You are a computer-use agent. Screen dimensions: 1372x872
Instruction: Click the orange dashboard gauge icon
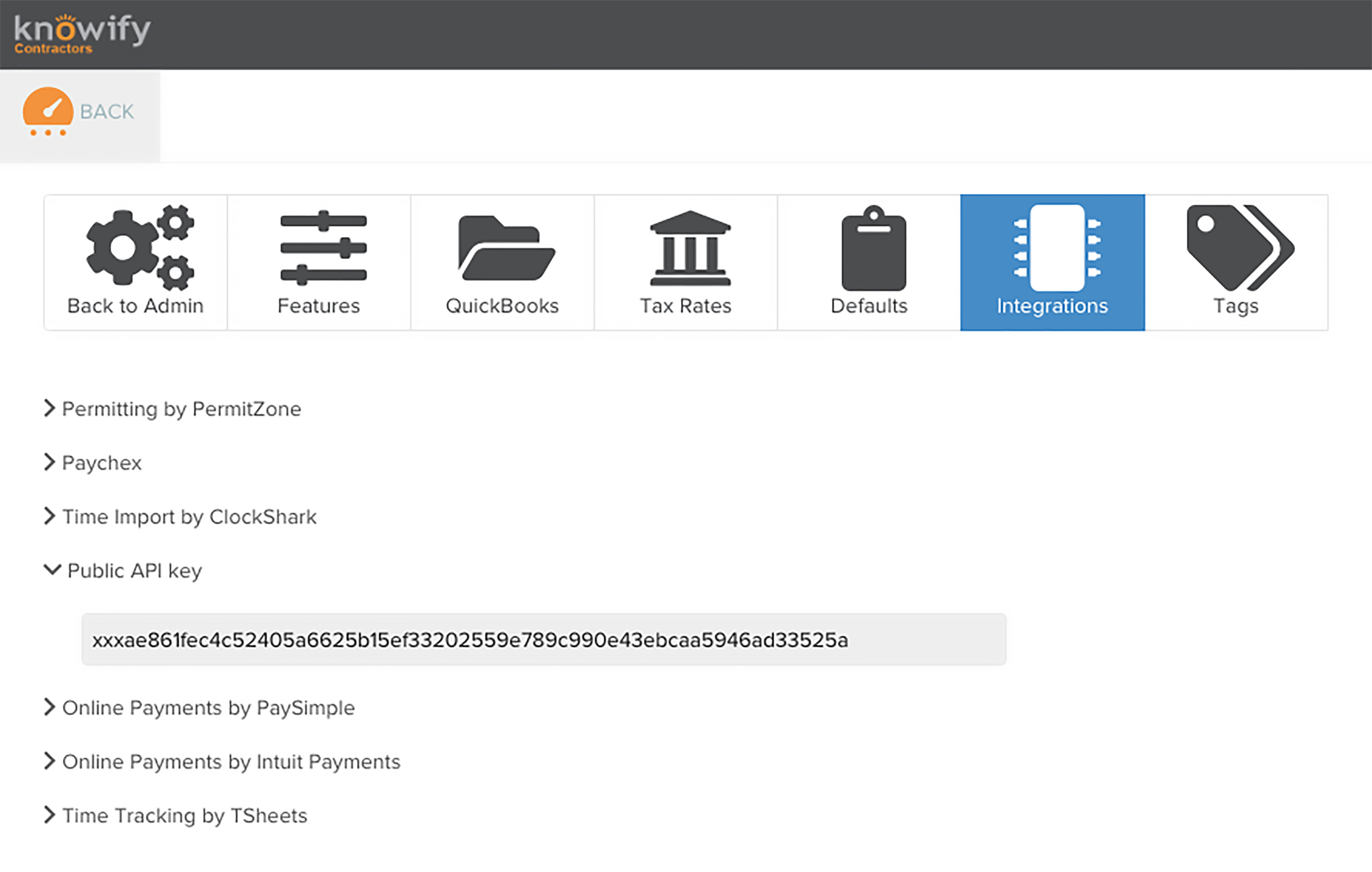(48, 112)
